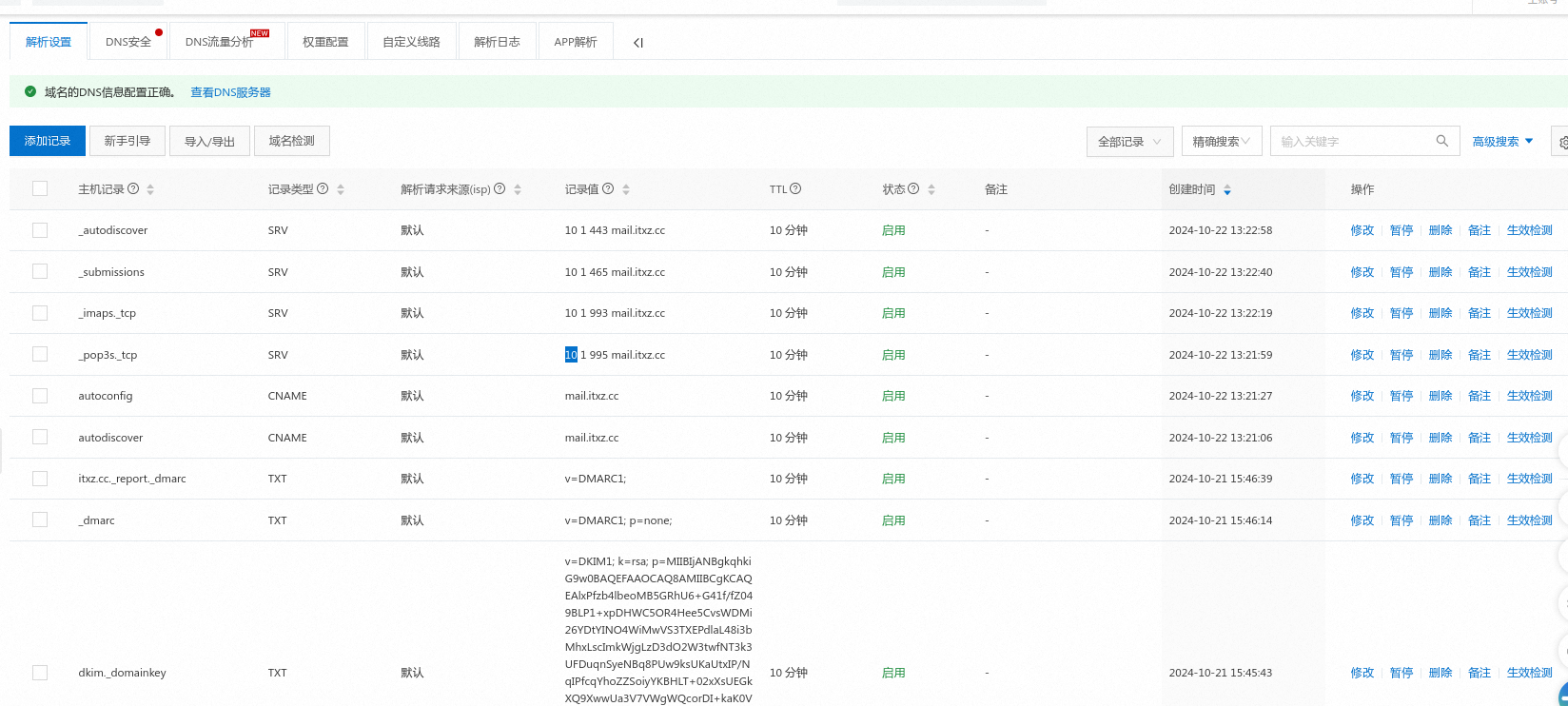Click the 添加记录 button

pyautogui.click(x=48, y=141)
